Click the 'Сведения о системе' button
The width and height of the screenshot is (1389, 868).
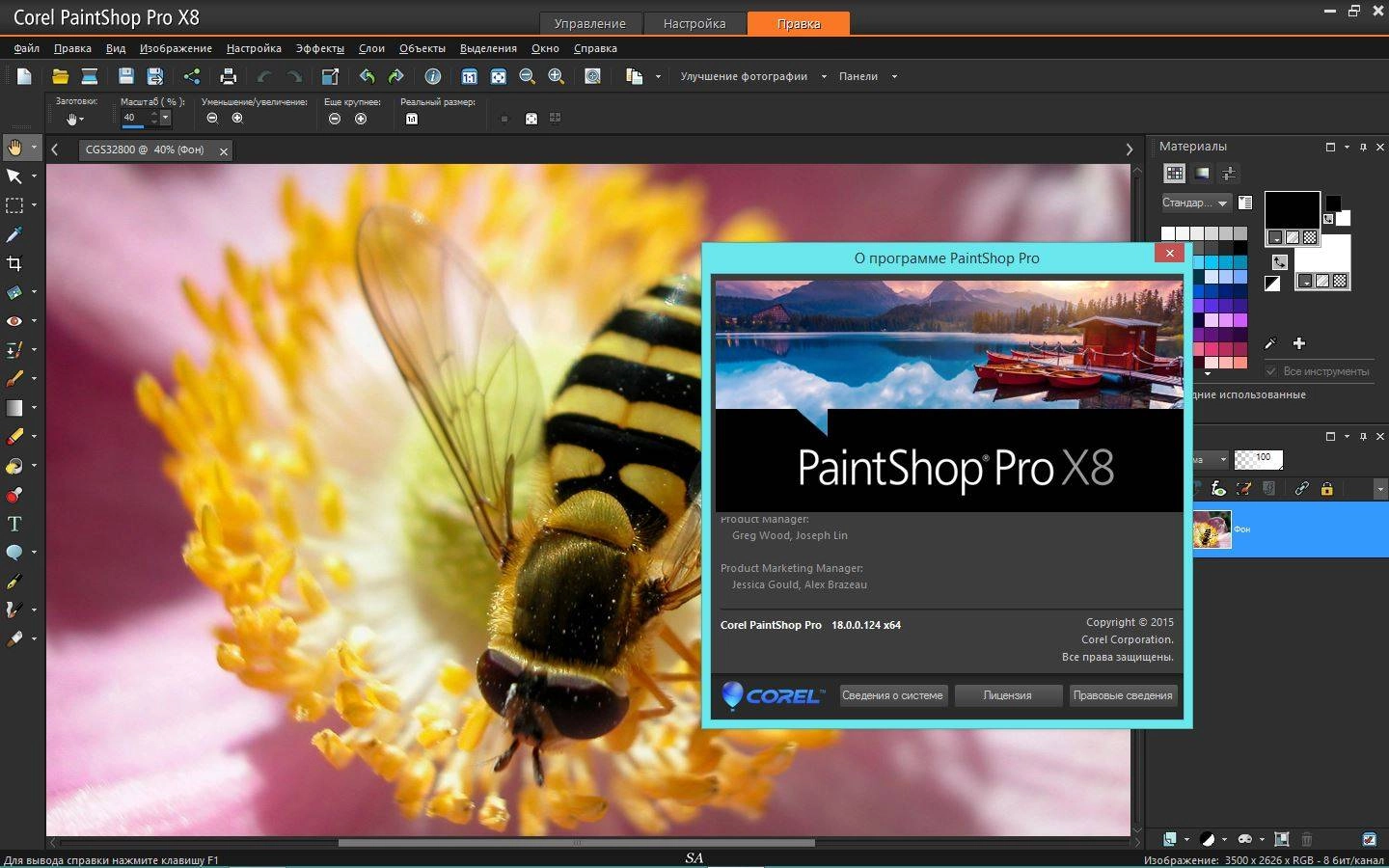pos(892,695)
